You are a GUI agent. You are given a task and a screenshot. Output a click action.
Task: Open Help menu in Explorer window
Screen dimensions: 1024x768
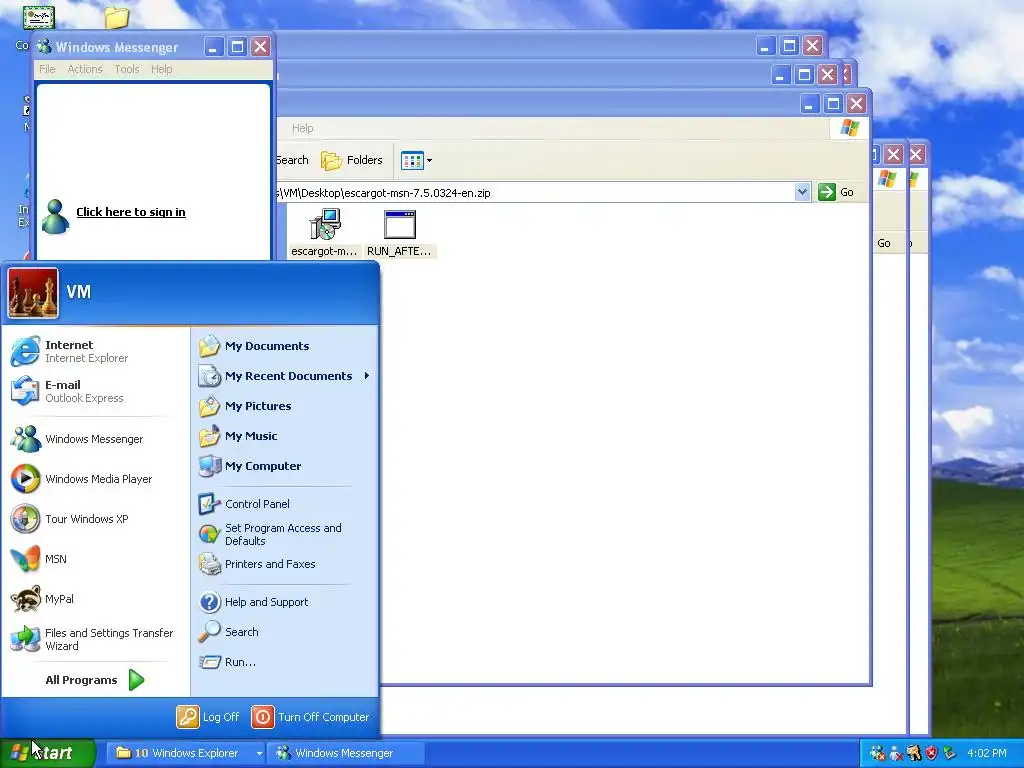point(302,128)
